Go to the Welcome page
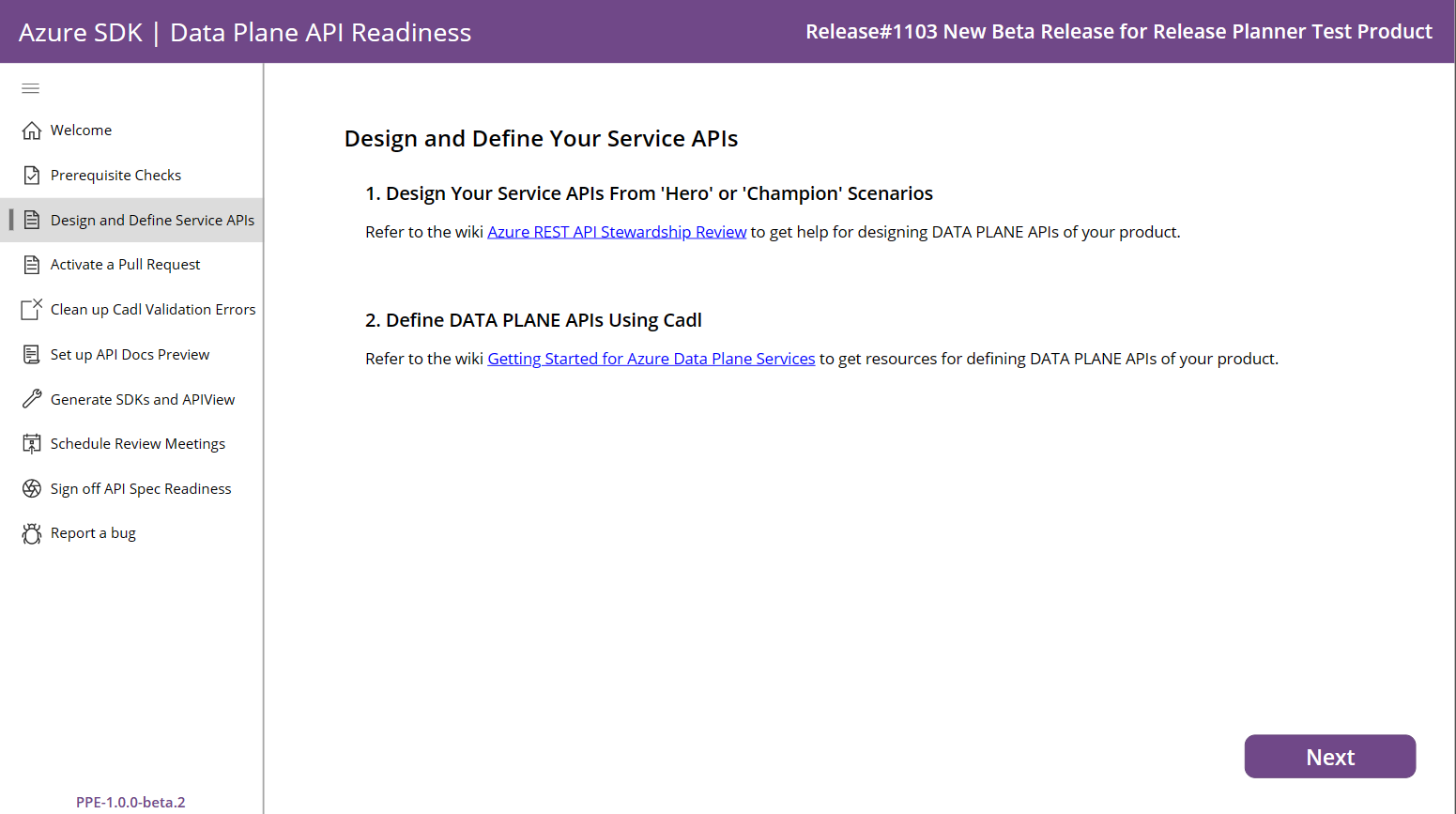This screenshot has height=814, width=1456. (x=81, y=130)
